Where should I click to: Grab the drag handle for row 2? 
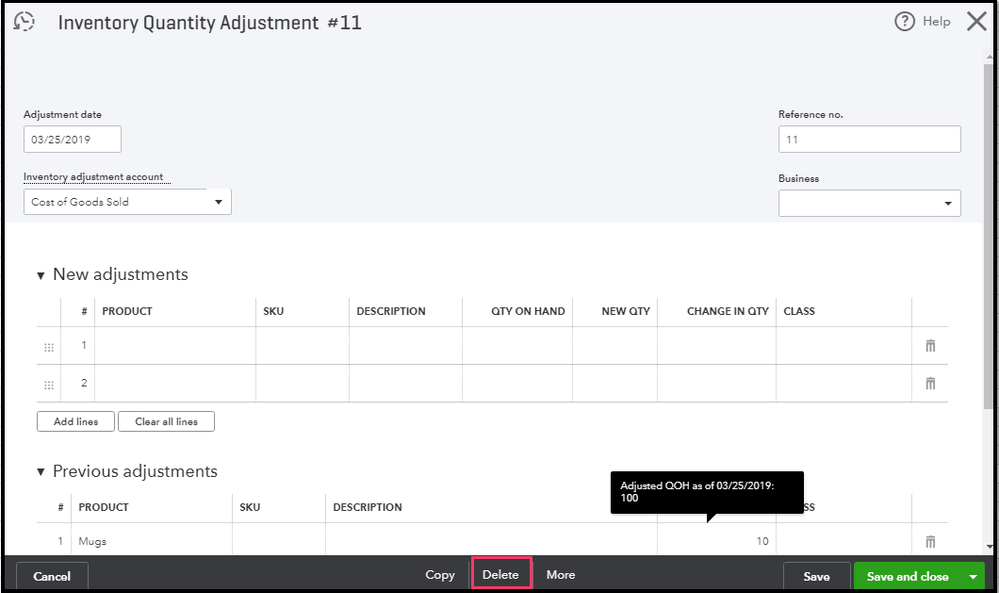coord(49,384)
